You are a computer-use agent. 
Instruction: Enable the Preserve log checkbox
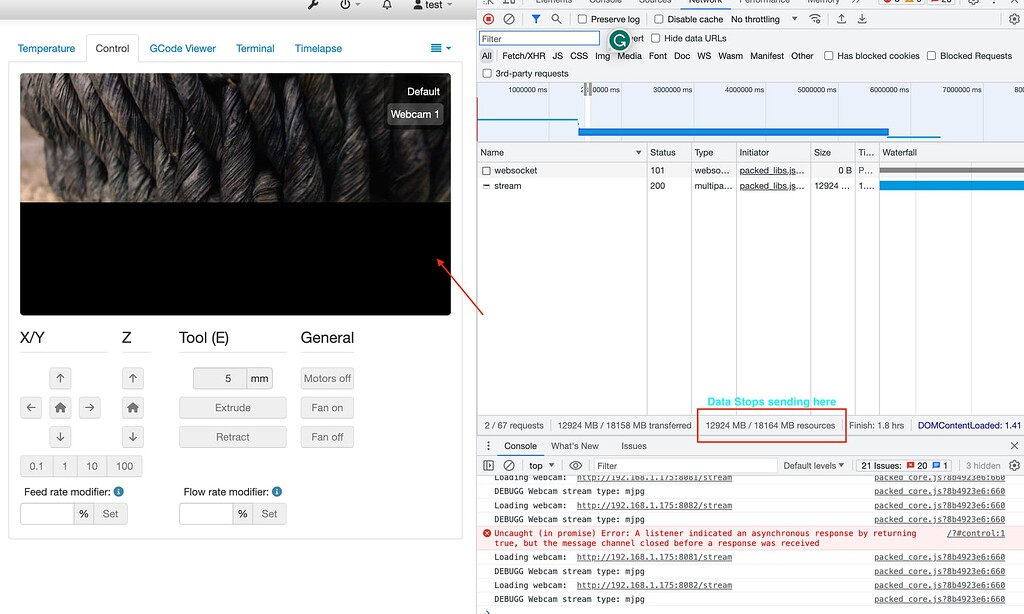point(583,18)
